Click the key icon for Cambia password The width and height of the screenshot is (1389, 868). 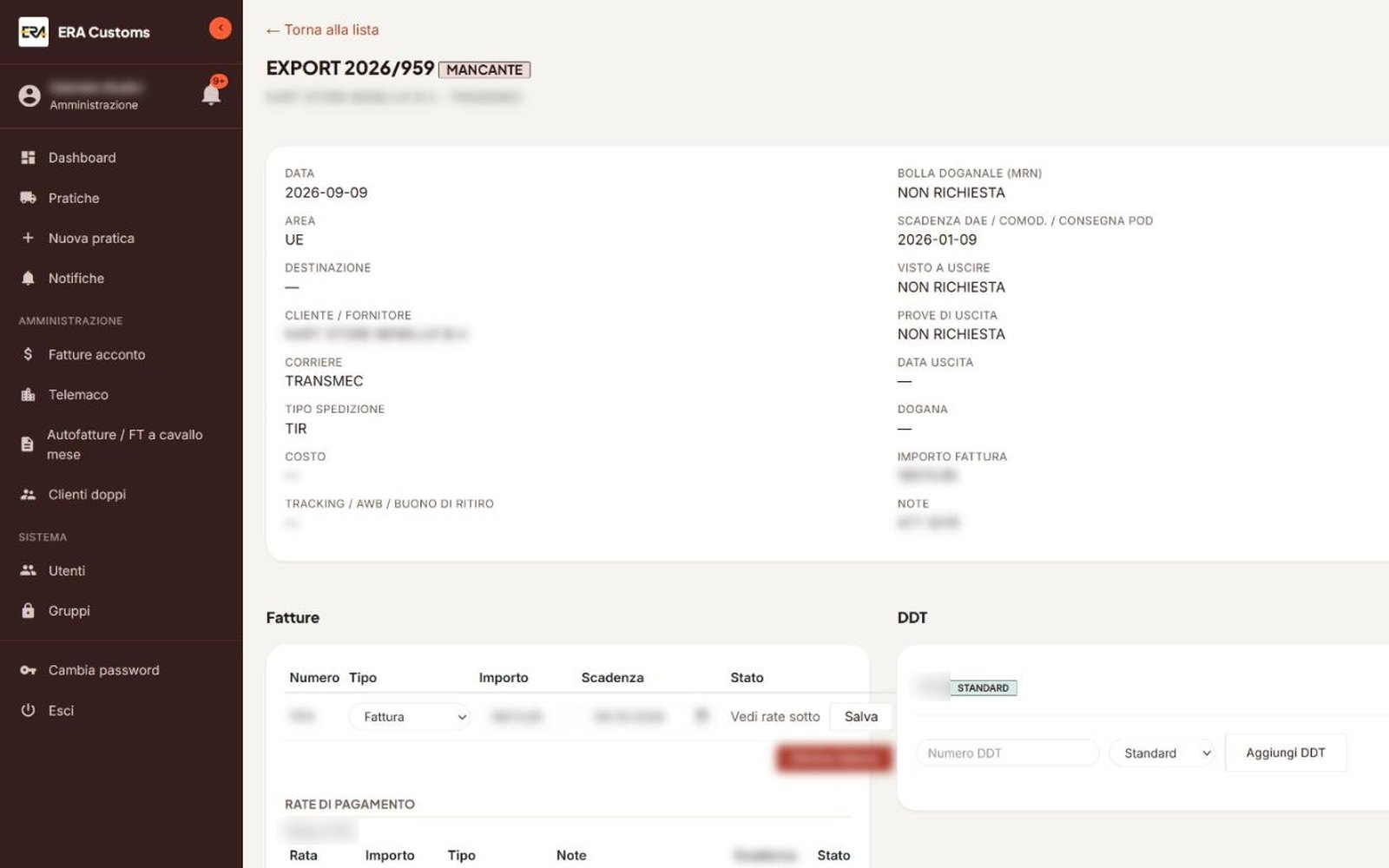coord(28,670)
